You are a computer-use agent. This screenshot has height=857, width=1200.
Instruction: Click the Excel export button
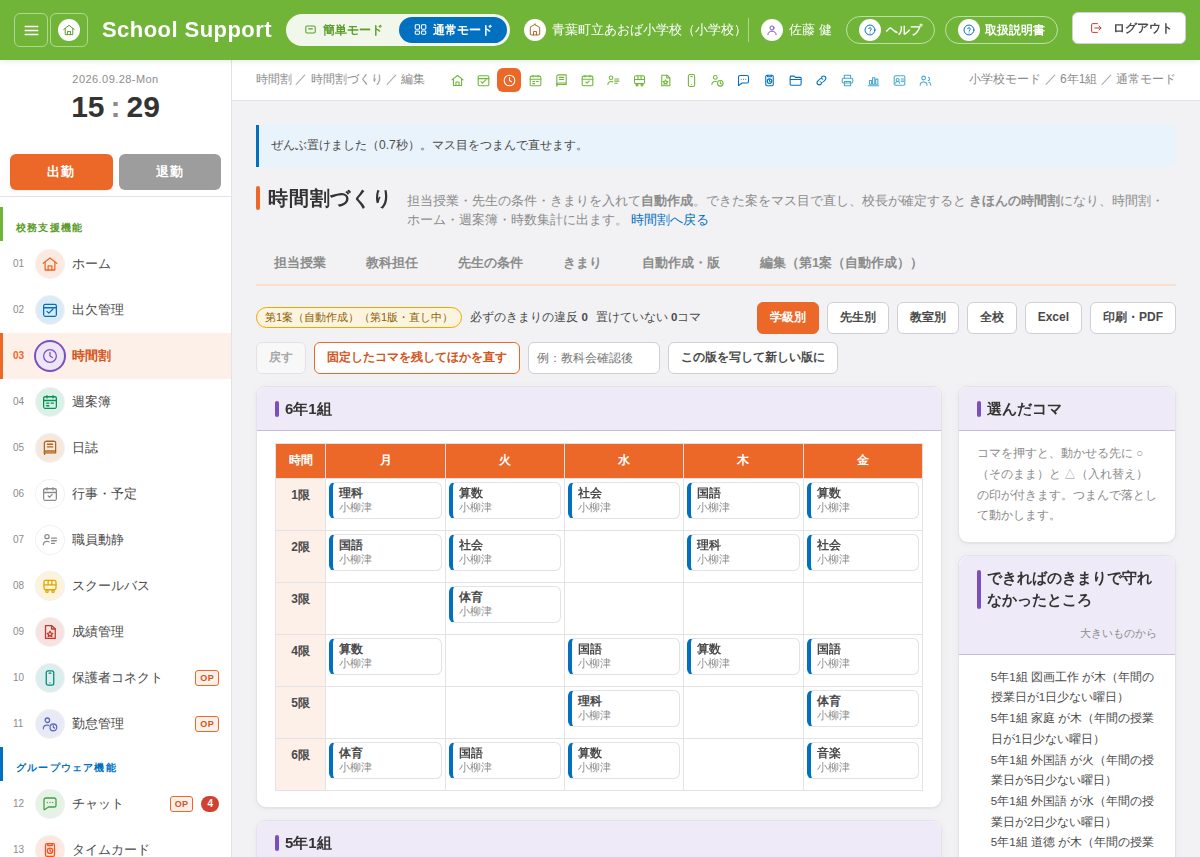click(1053, 317)
